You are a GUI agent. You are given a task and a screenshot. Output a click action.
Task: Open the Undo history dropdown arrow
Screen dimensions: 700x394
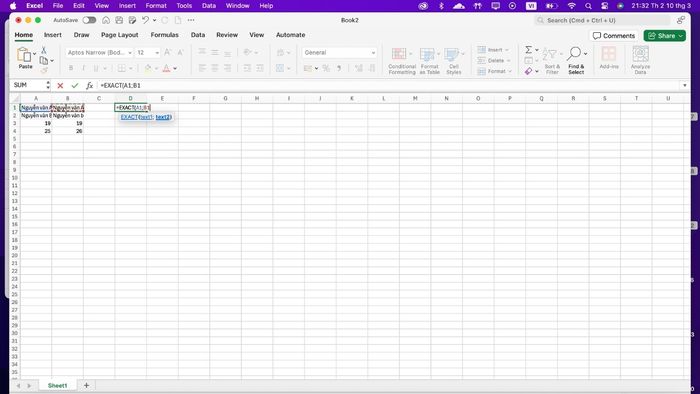[154, 20]
